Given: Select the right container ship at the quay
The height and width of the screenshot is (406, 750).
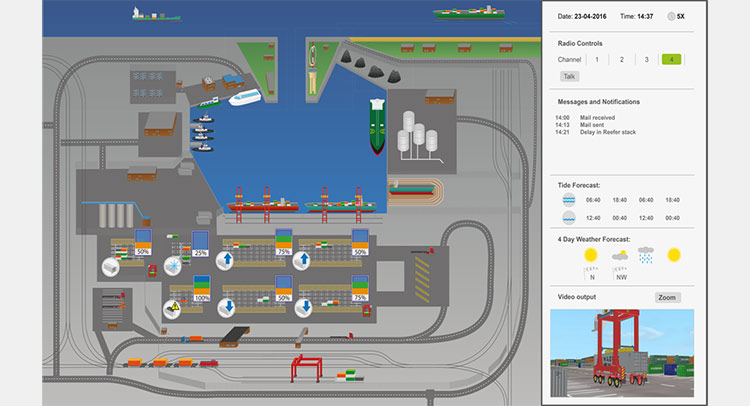Looking at the screenshot, I should pos(341,205).
